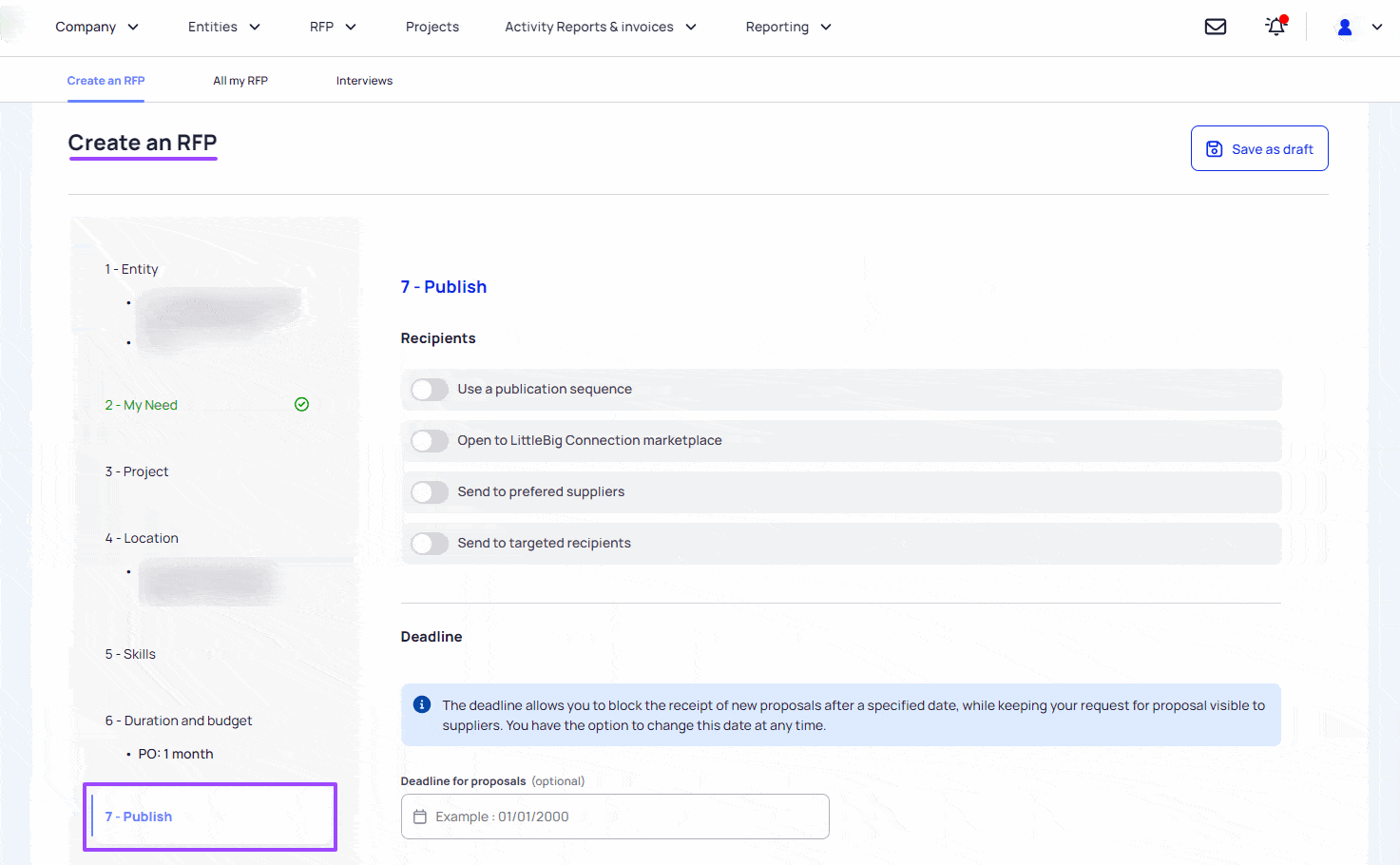The height and width of the screenshot is (865, 1400).
Task: Switch on Send to targeted recipients
Action: coord(430,544)
